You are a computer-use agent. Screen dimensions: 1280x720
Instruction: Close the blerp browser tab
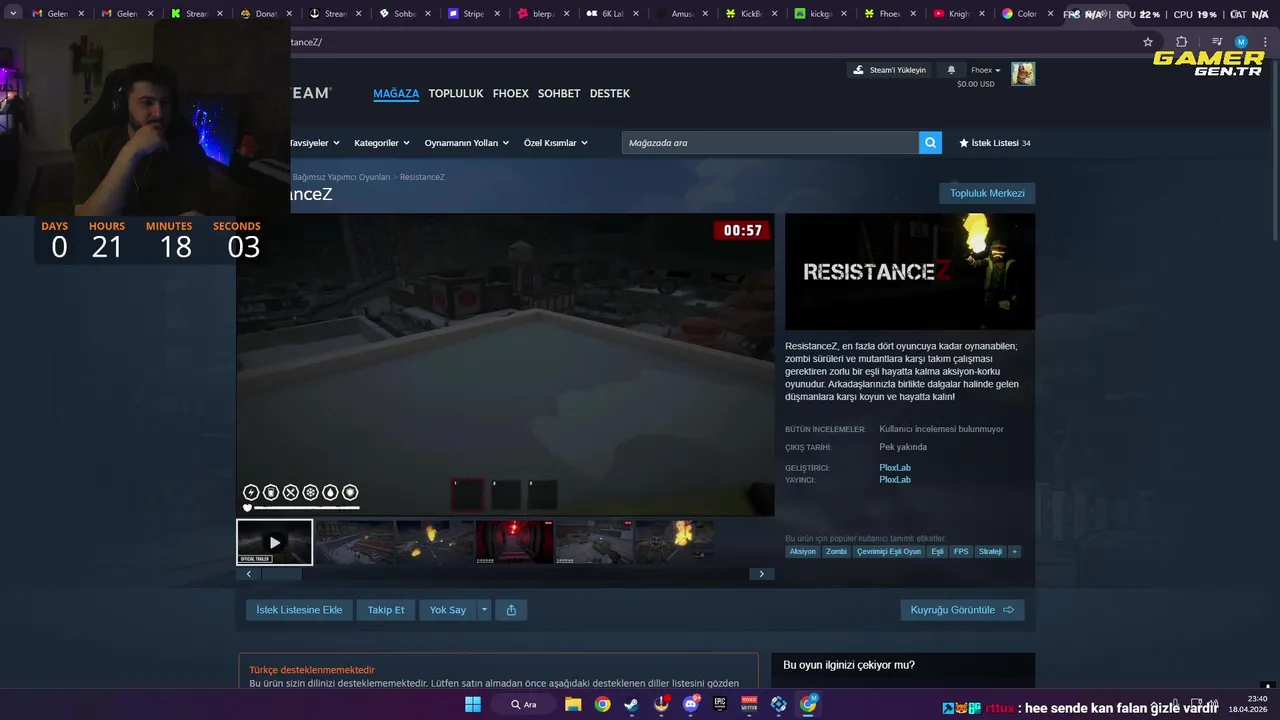click(566, 14)
